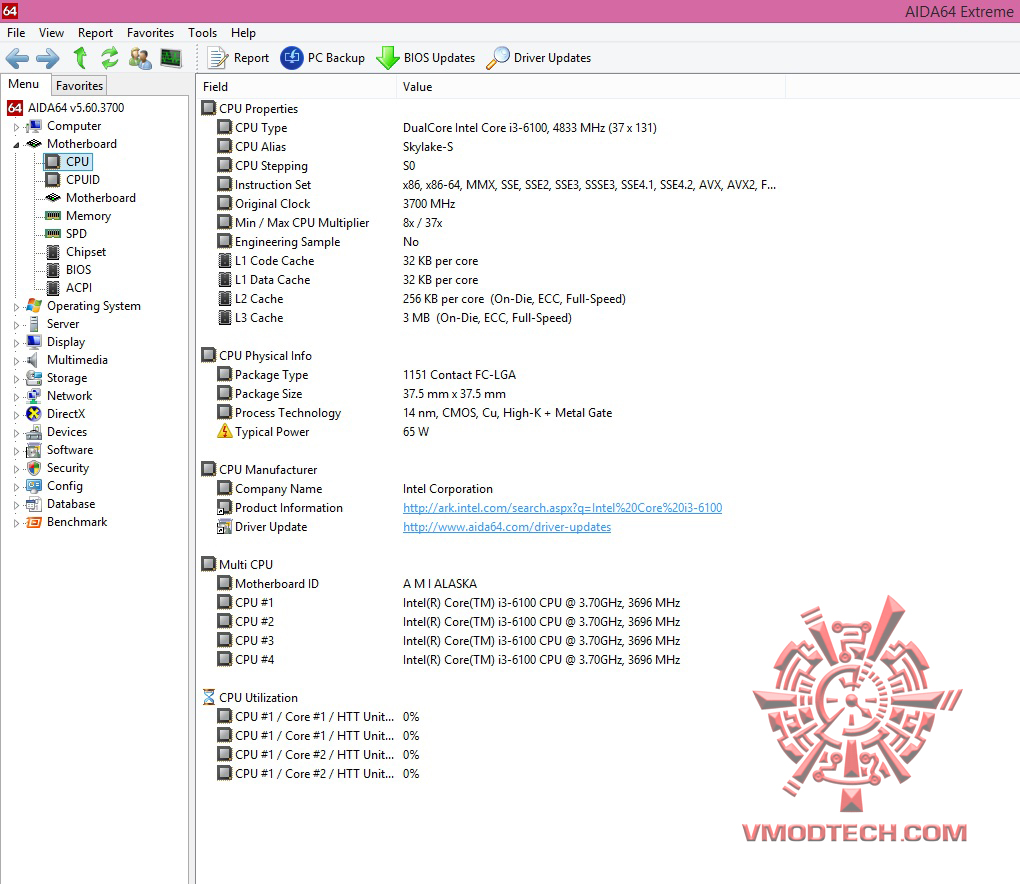The width and height of the screenshot is (1020, 884).
Task: Click the Storage drive icon
Action: (x=34, y=378)
